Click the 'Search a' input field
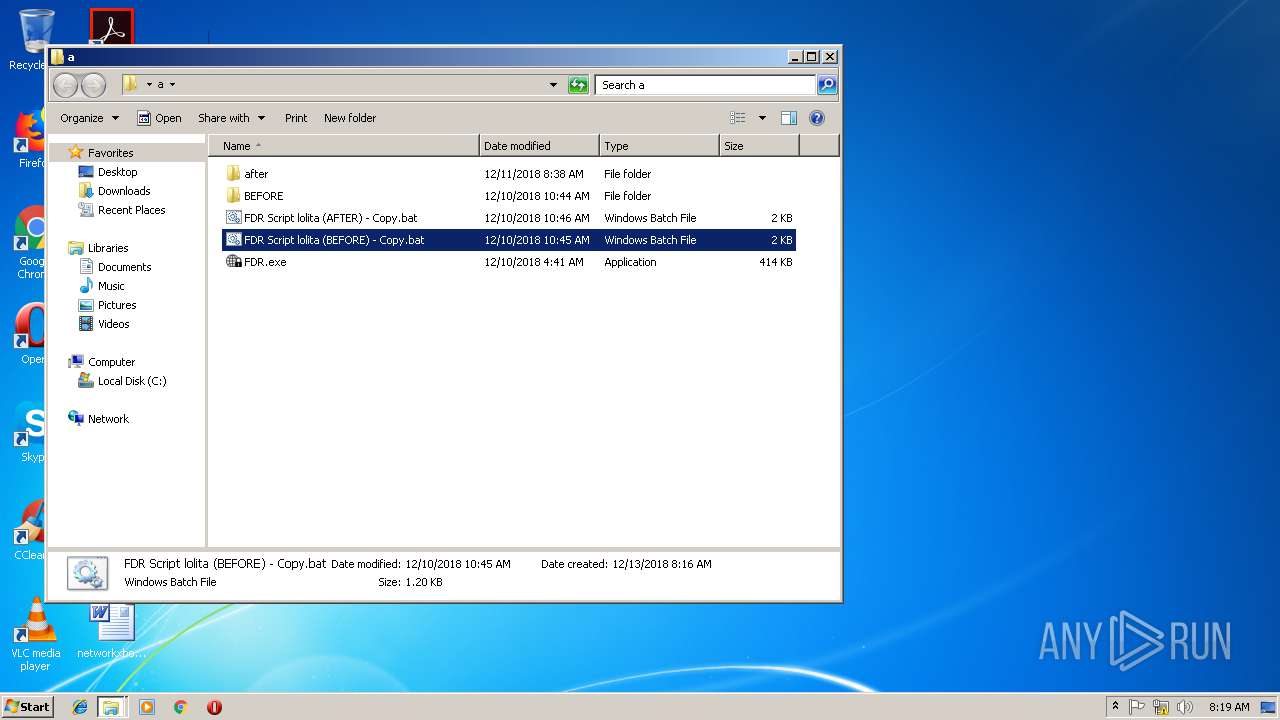The height and width of the screenshot is (720, 1280). pos(706,85)
